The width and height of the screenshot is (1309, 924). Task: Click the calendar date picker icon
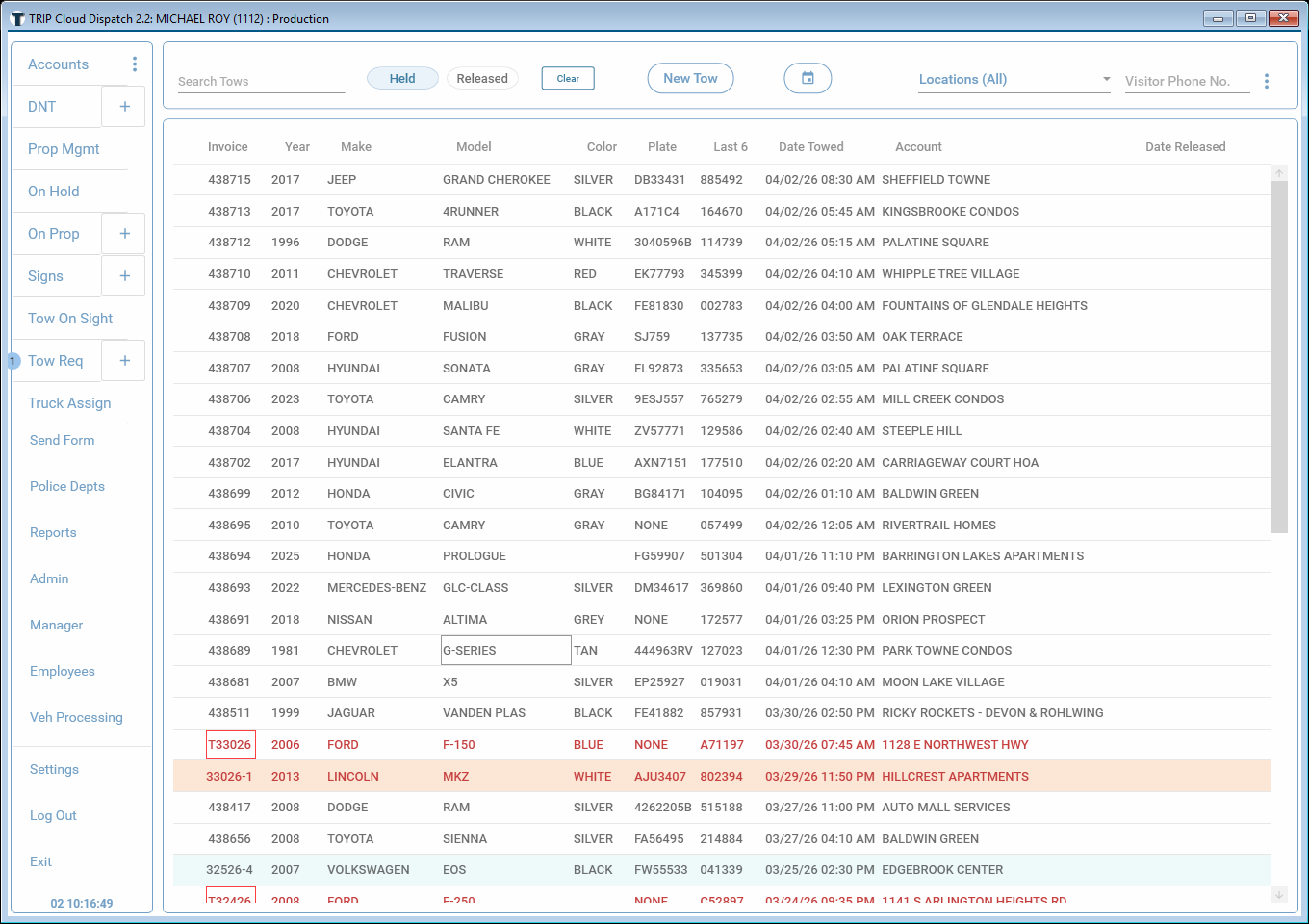click(x=808, y=79)
